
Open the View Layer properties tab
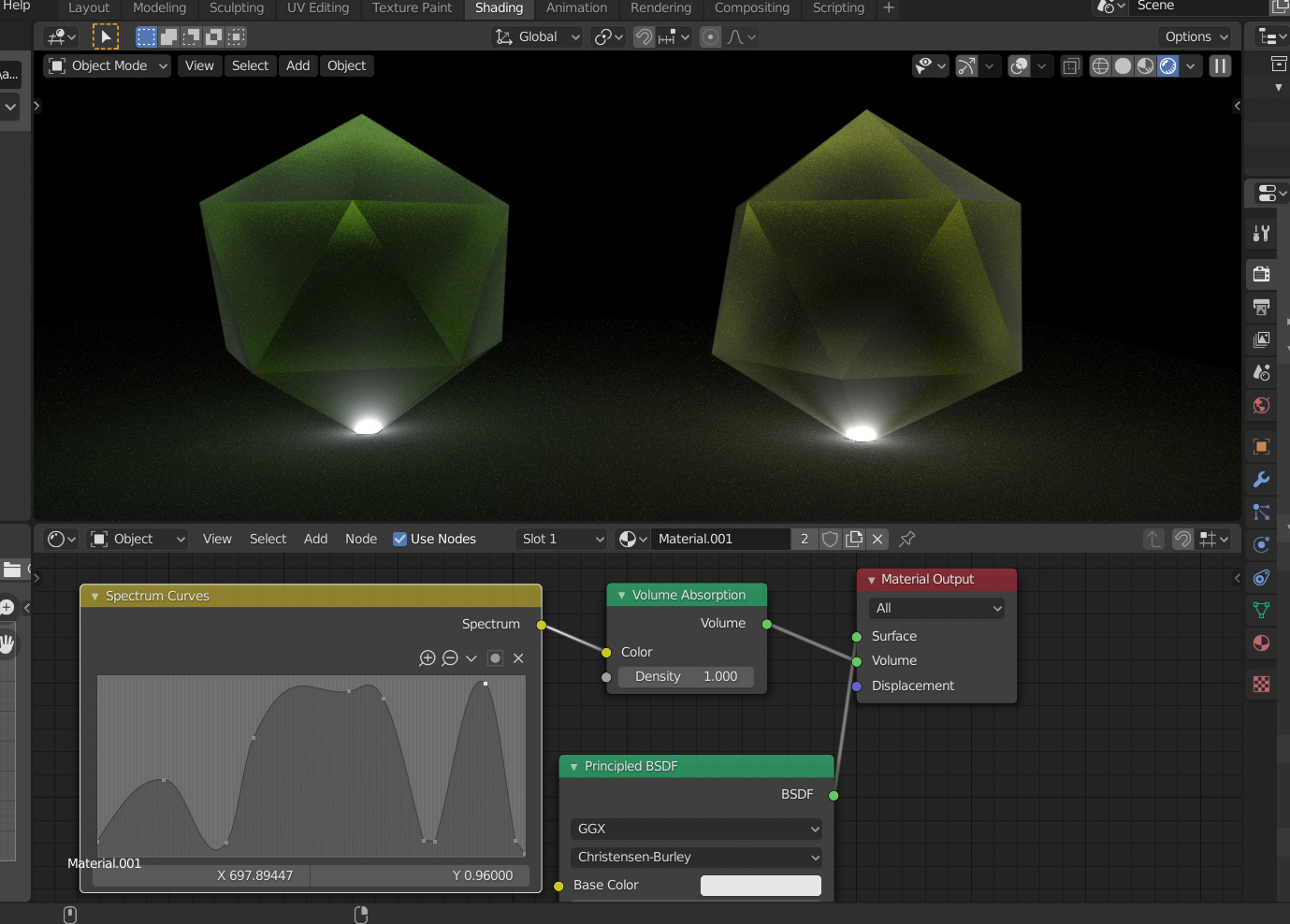[1261, 339]
